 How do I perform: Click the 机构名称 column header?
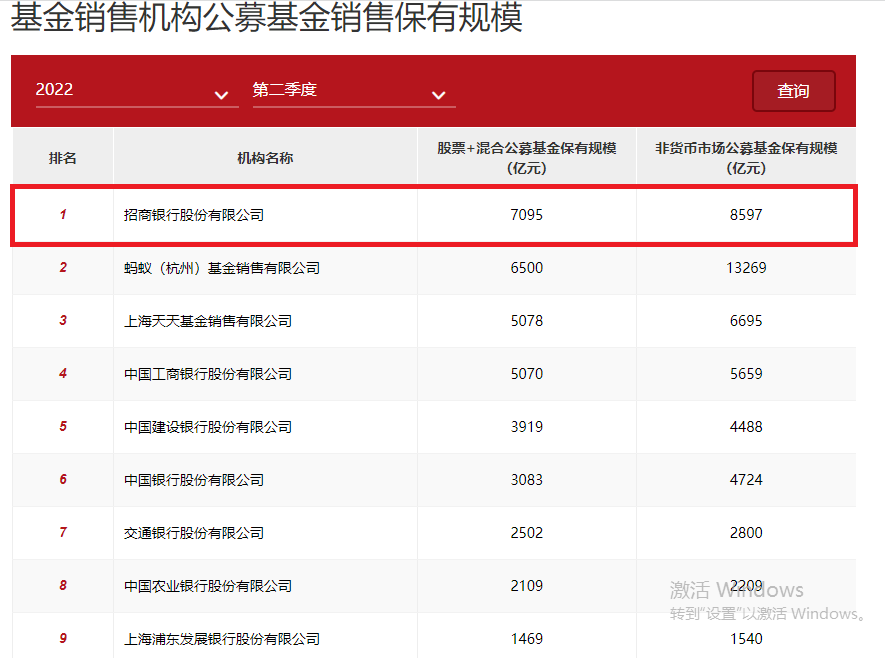click(x=265, y=158)
